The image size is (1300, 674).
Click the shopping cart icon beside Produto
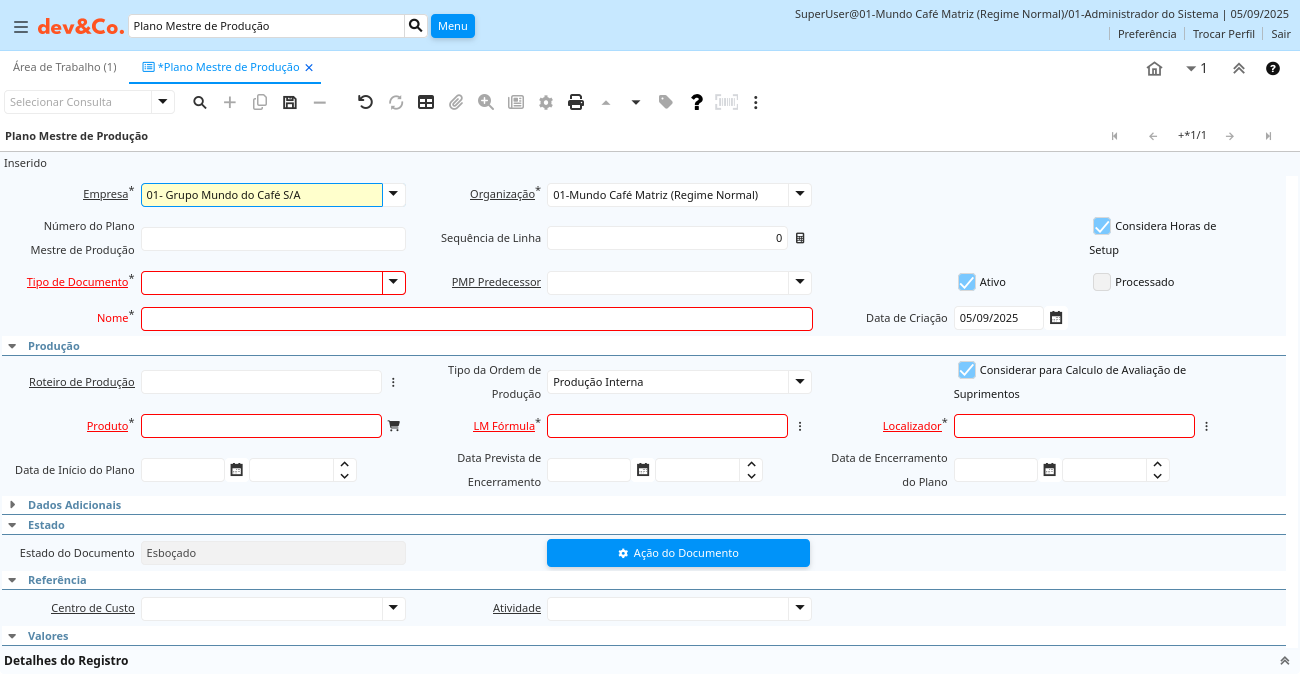[394, 426]
